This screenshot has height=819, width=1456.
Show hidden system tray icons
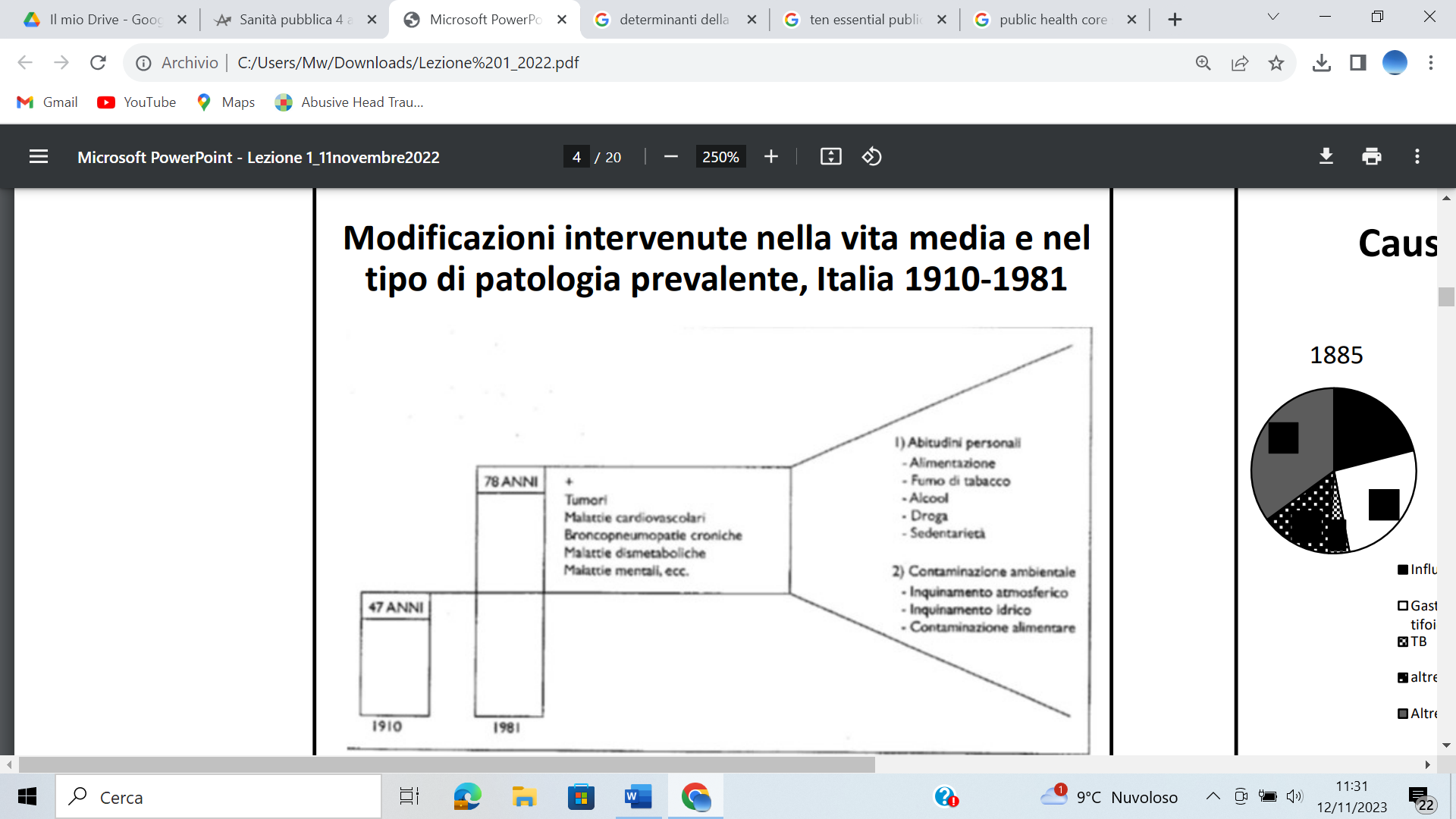pos(1213,796)
